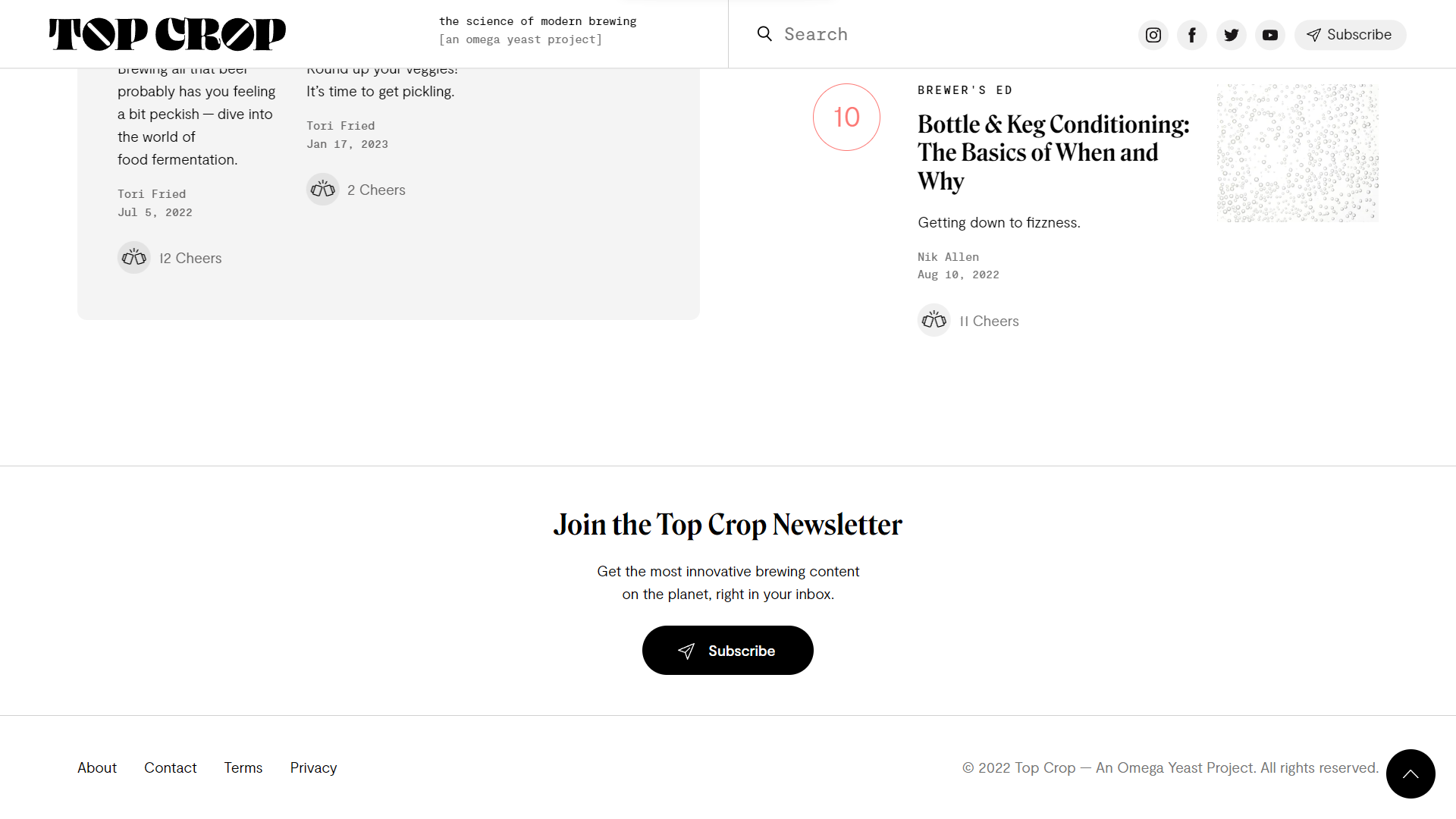
Task: Cheer the 11 Cheers mug icon
Action: 934,321
